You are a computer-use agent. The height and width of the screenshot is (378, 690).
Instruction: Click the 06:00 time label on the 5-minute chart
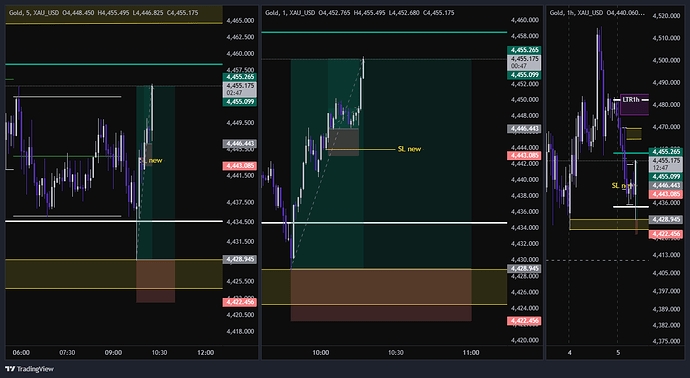(x=21, y=352)
